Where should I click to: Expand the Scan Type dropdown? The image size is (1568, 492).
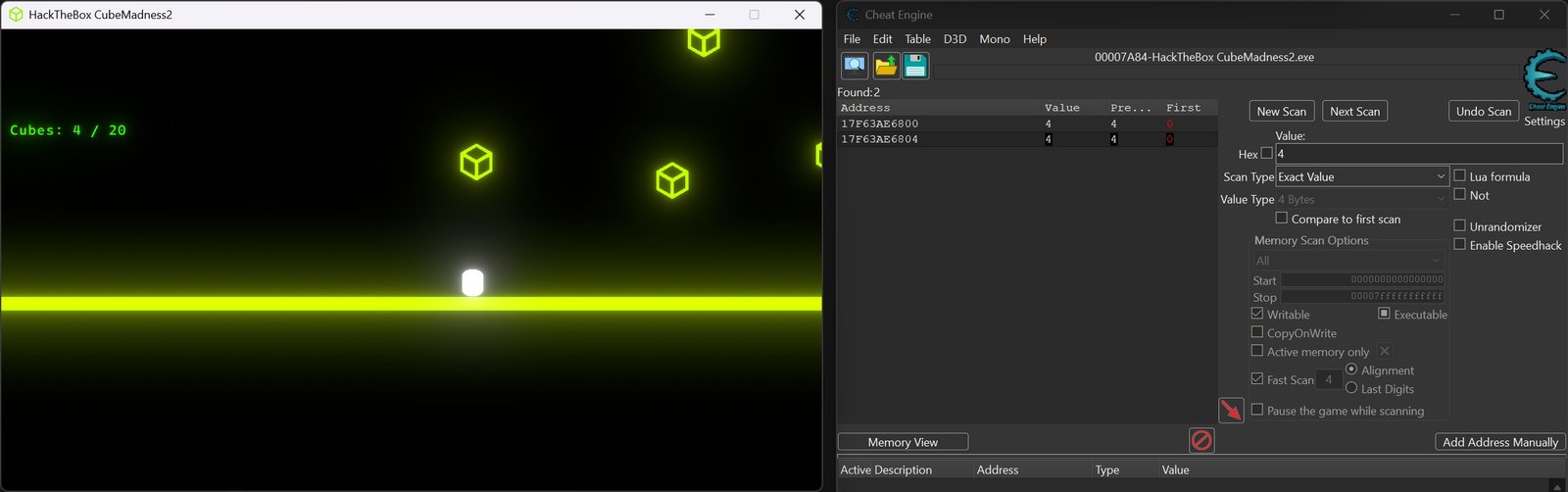pos(1362,176)
